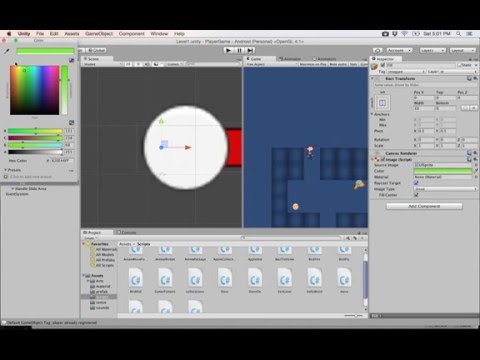This screenshot has height=360, width=480.
Task: Open Canvas Renderer help book icon
Action: pyautogui.click(x=469, y=153)
